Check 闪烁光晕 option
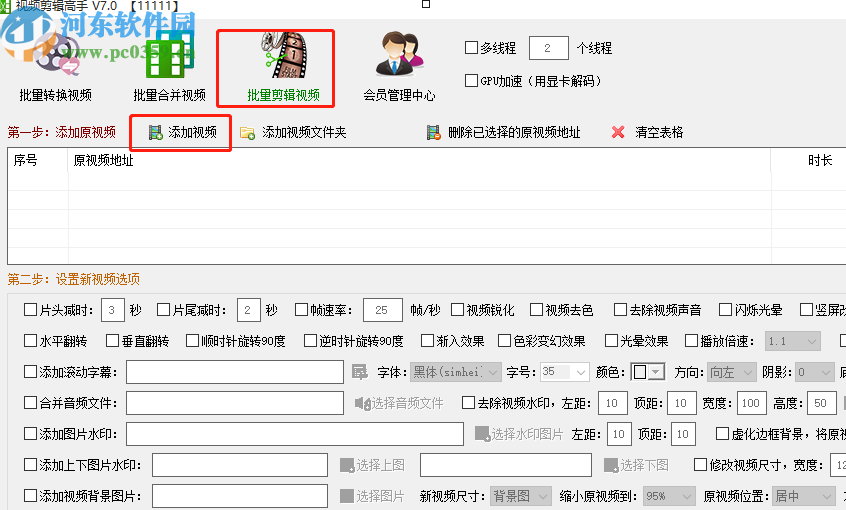 (726, 310)
